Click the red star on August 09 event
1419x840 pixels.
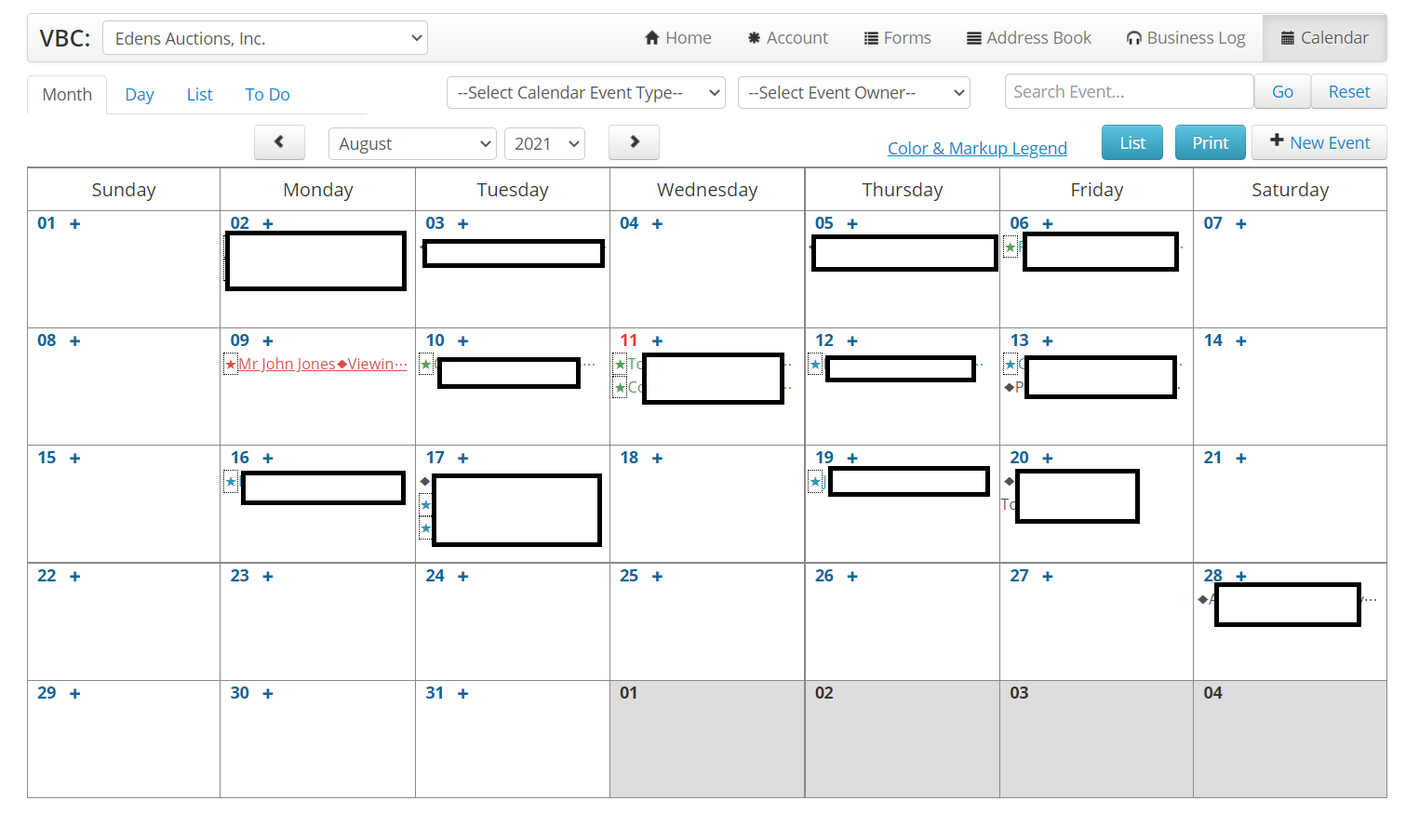point(231,365)
